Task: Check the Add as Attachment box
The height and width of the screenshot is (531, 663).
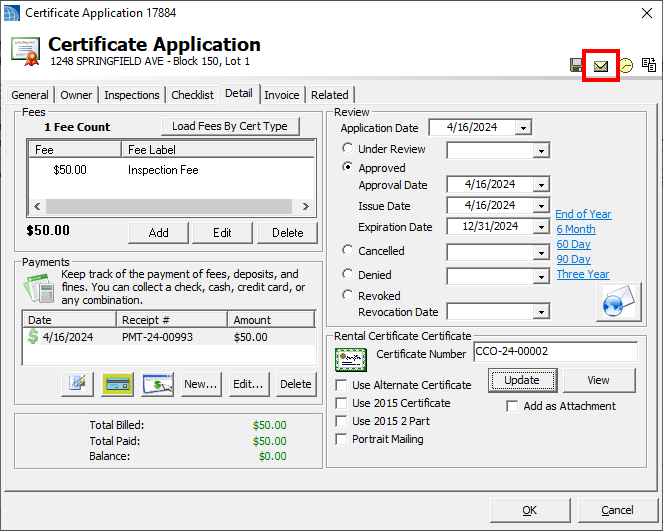Action: click(512, 406)
